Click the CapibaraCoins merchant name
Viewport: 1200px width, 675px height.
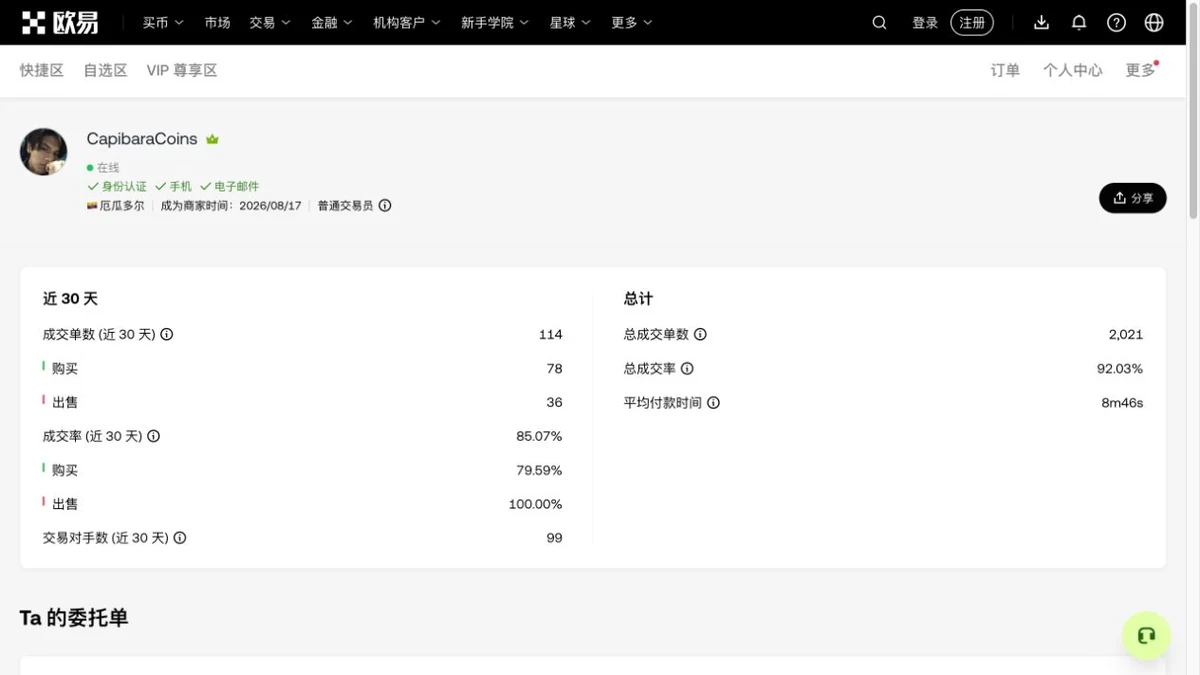click(x=142, y=139)
